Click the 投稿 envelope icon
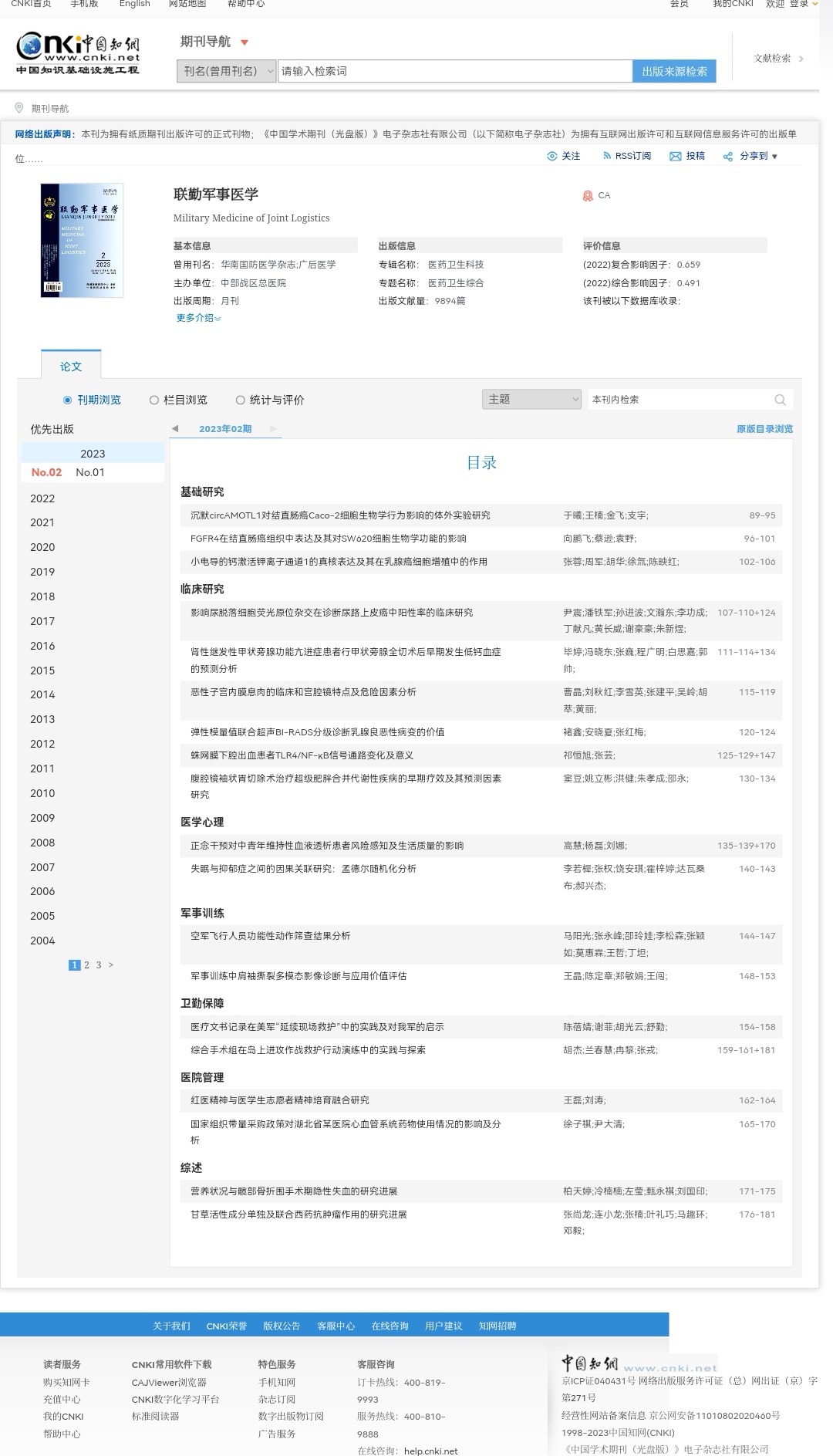This screenshot has height=1456, width=833. (675, 156)
